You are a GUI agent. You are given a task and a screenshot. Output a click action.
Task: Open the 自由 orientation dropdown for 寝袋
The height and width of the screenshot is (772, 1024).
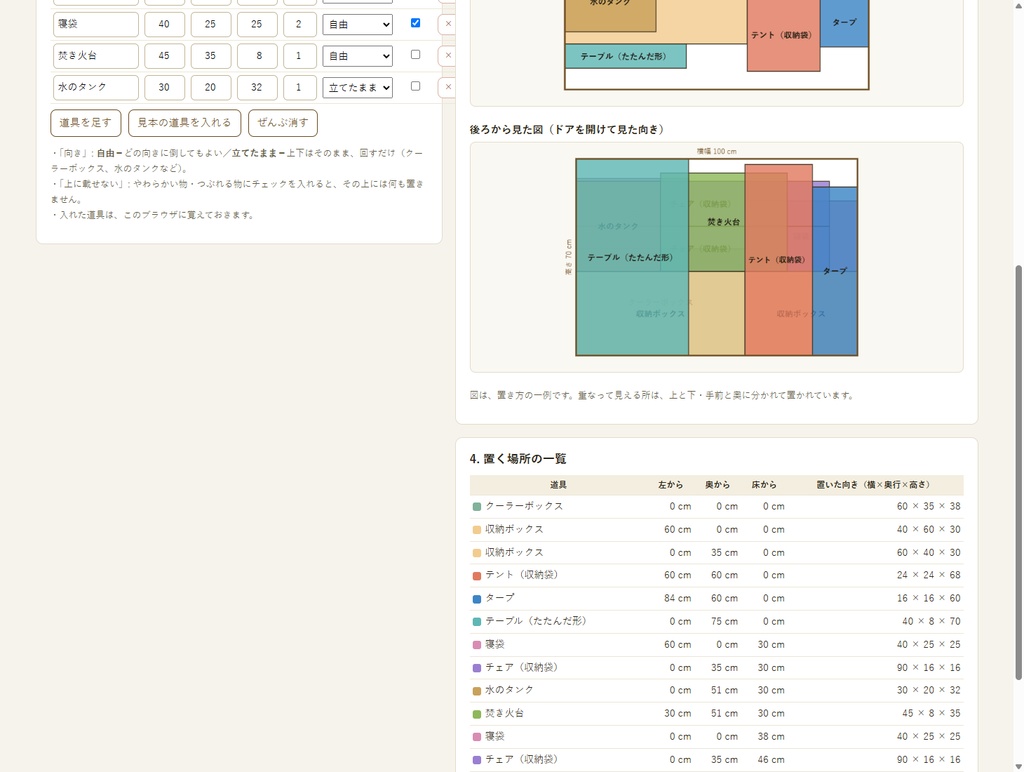[x=357, y=25]
